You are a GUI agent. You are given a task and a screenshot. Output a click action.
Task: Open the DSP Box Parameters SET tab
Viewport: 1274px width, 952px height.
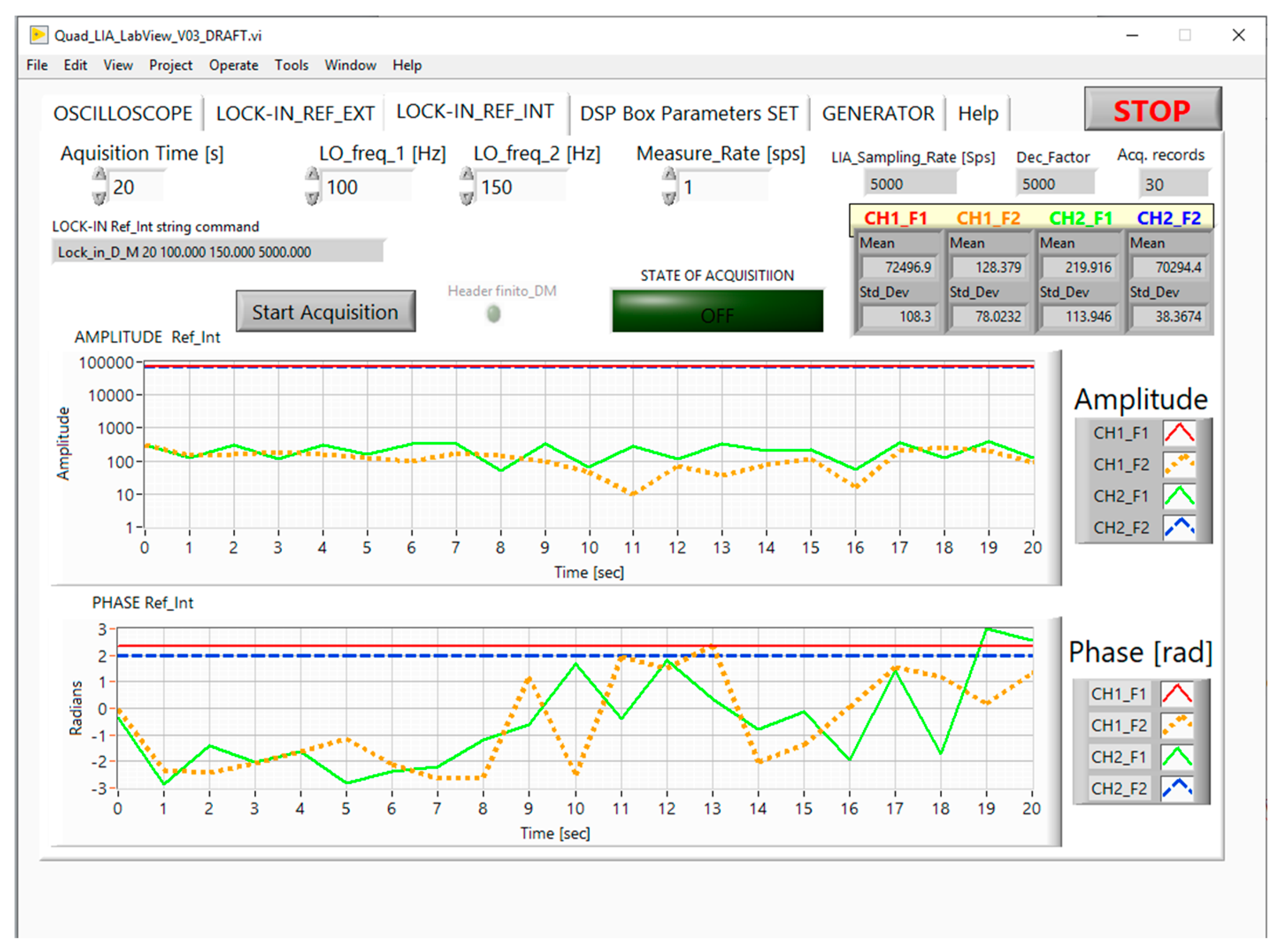pyautogui.click(x=689, y=113)
